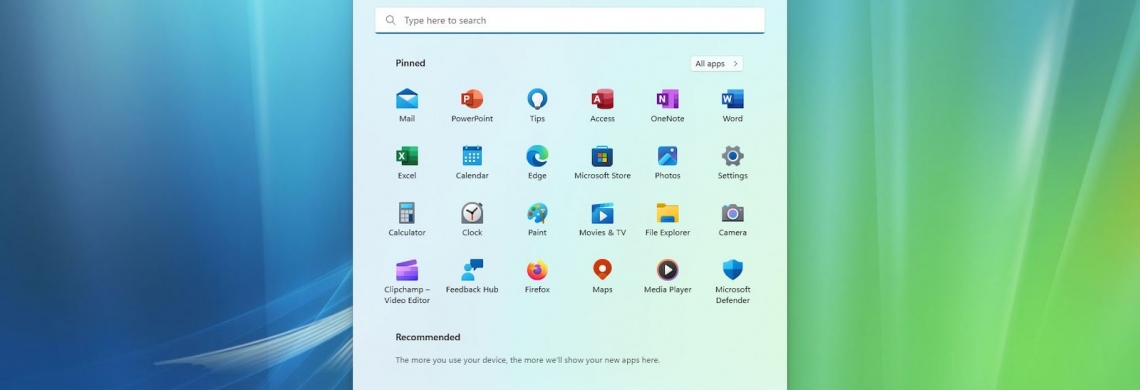Open Feedback Hub
1140x390 pixels.
point(472,276)
